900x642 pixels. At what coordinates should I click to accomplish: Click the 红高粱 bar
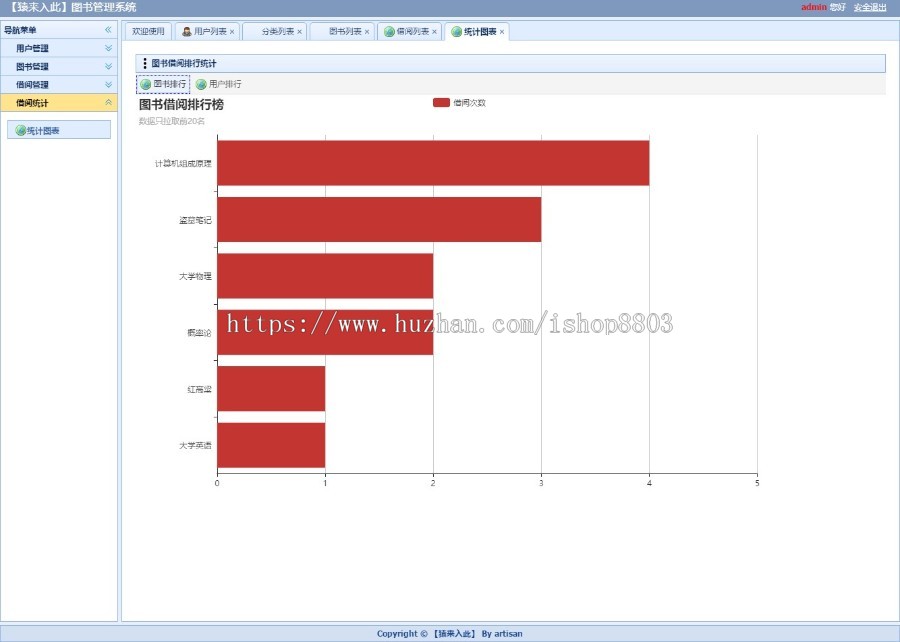pos(271,388)
